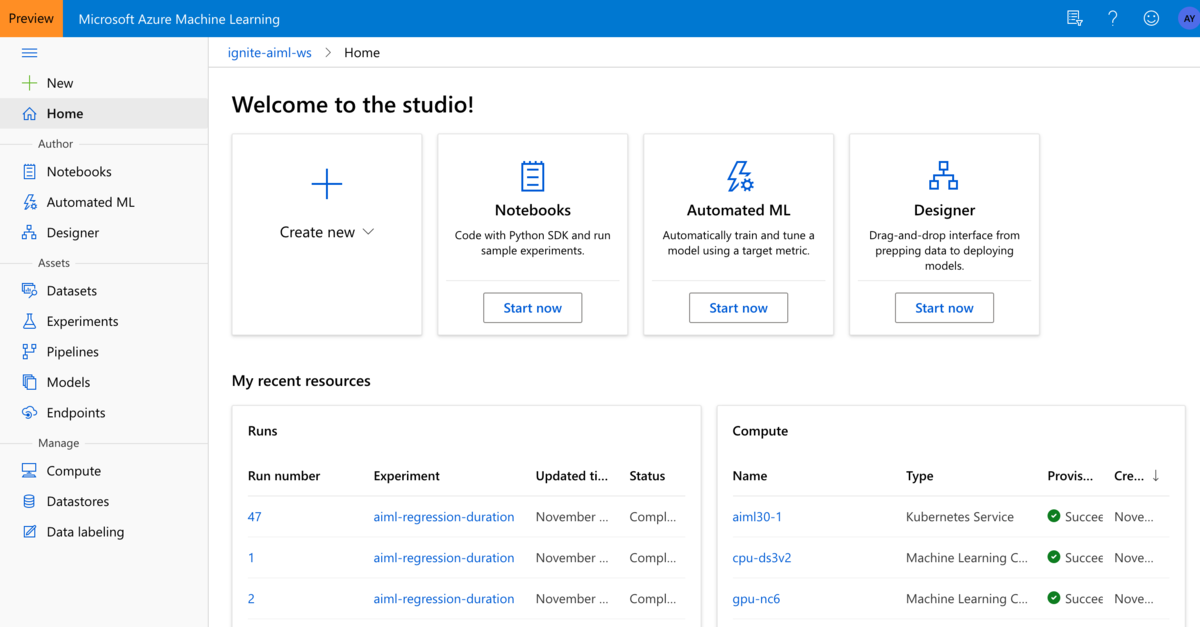
Task: Click the Designer sidebar icon
Action: [x=29, y=233]
